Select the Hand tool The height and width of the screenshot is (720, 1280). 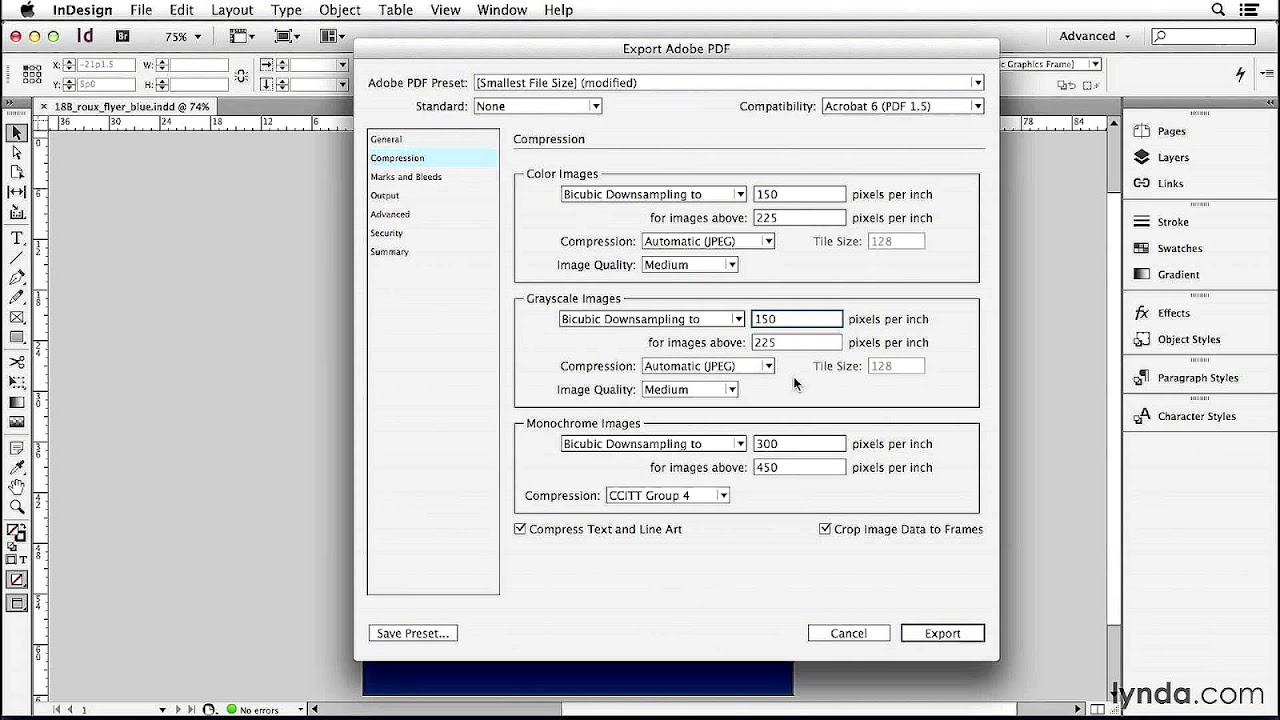[17, 487]
